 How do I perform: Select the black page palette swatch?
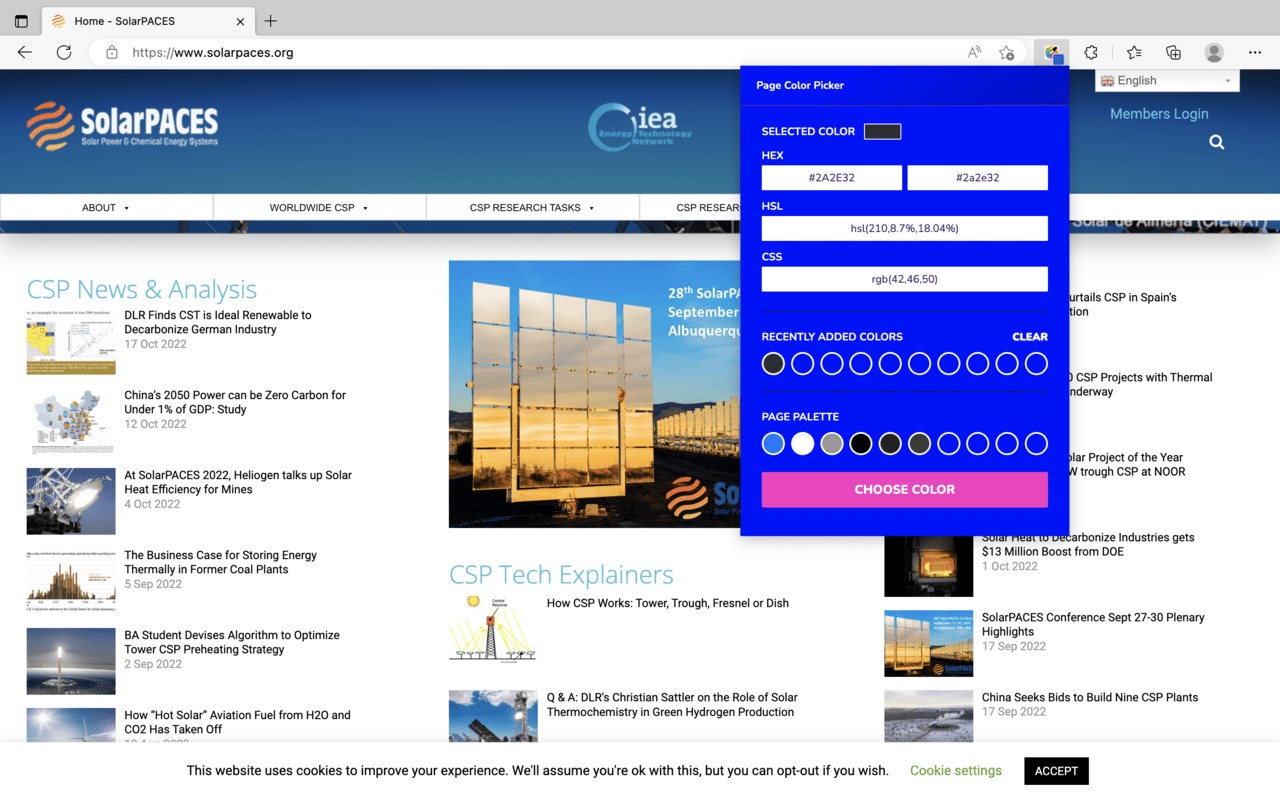point(861,444)
